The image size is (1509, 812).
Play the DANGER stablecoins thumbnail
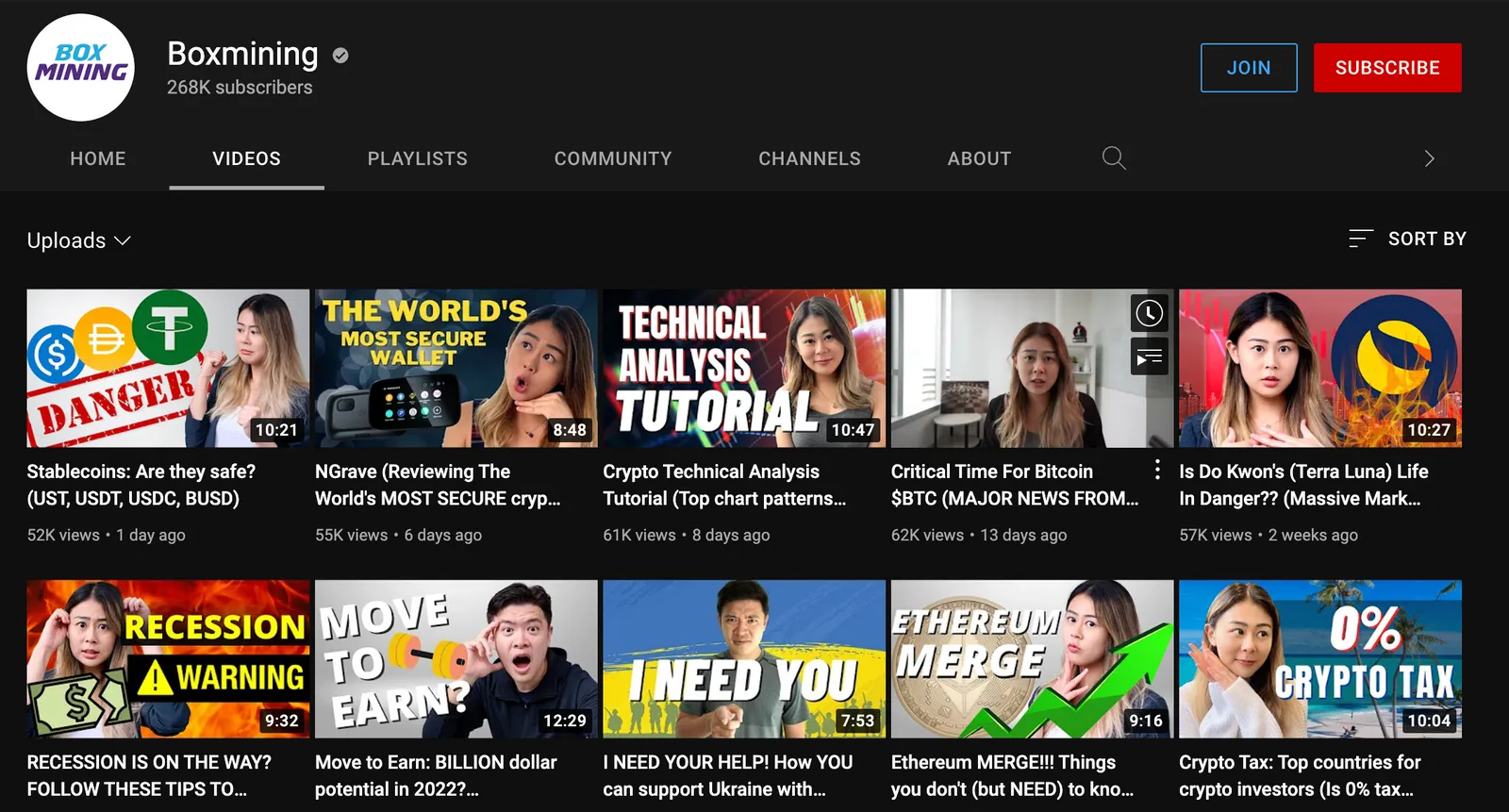pyautogui.click(x=168, y=368)
